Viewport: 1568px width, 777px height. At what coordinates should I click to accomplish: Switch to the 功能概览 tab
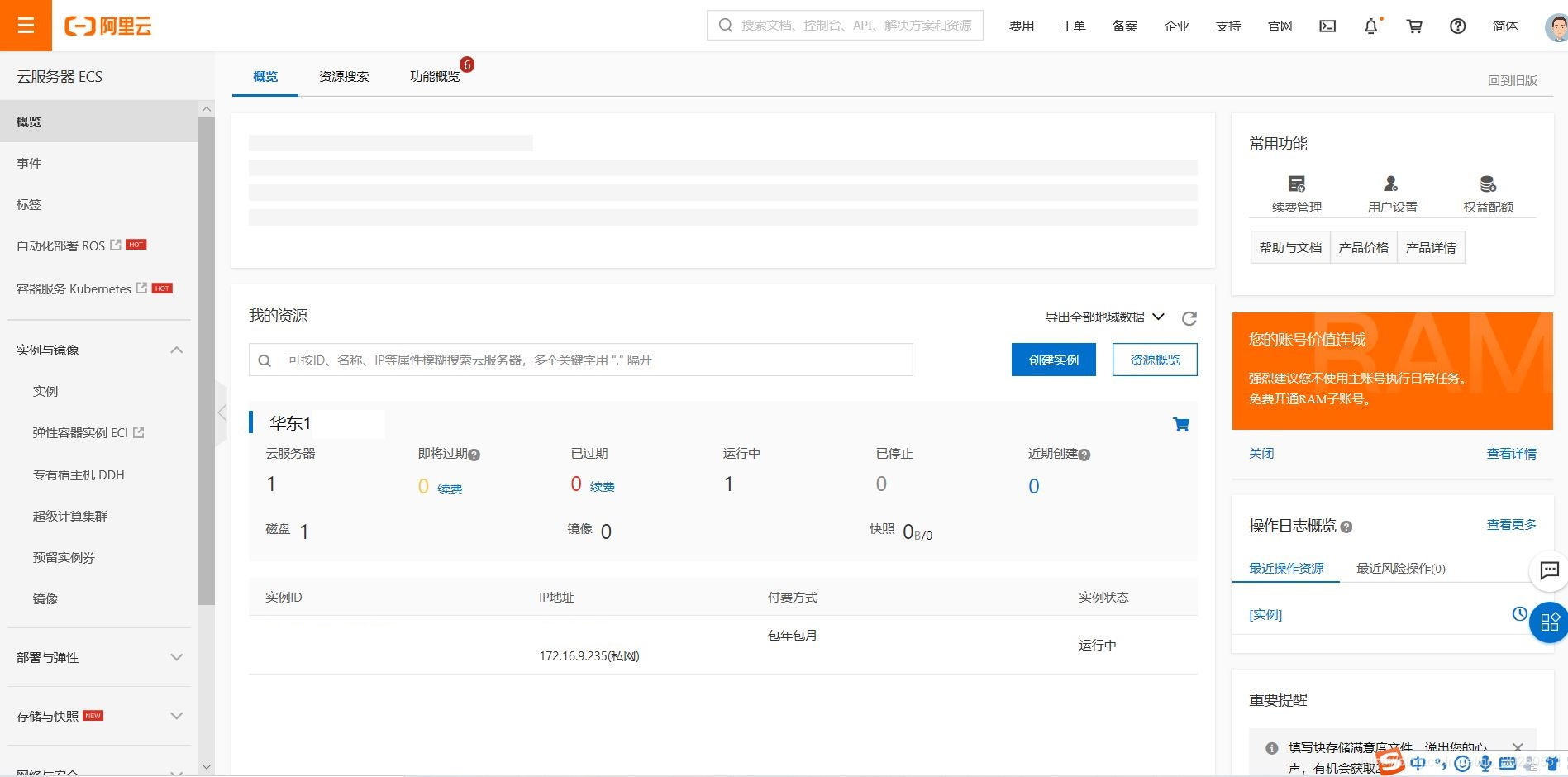(435, 76)
